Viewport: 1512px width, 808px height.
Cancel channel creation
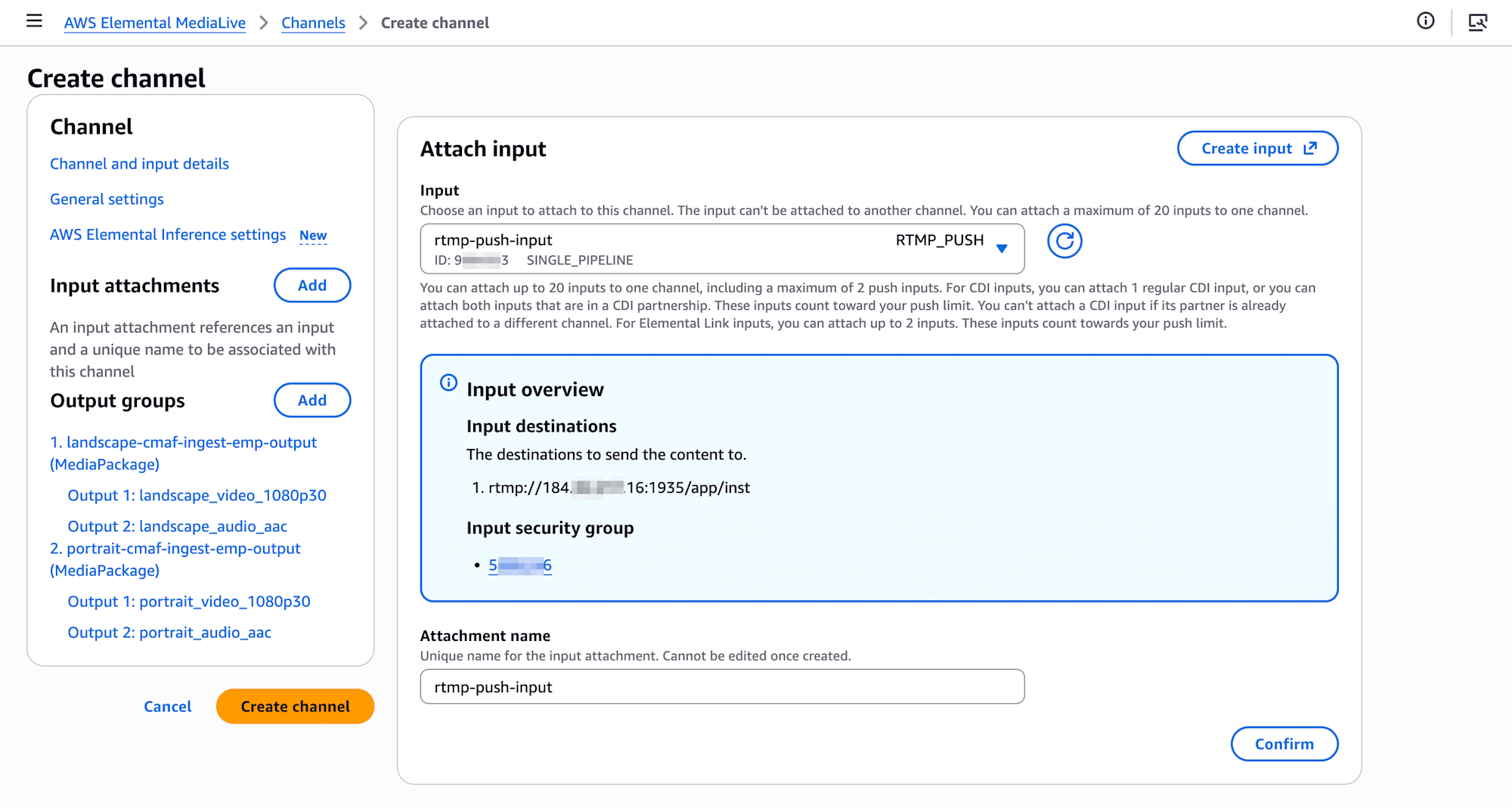[x=167, y=707]
